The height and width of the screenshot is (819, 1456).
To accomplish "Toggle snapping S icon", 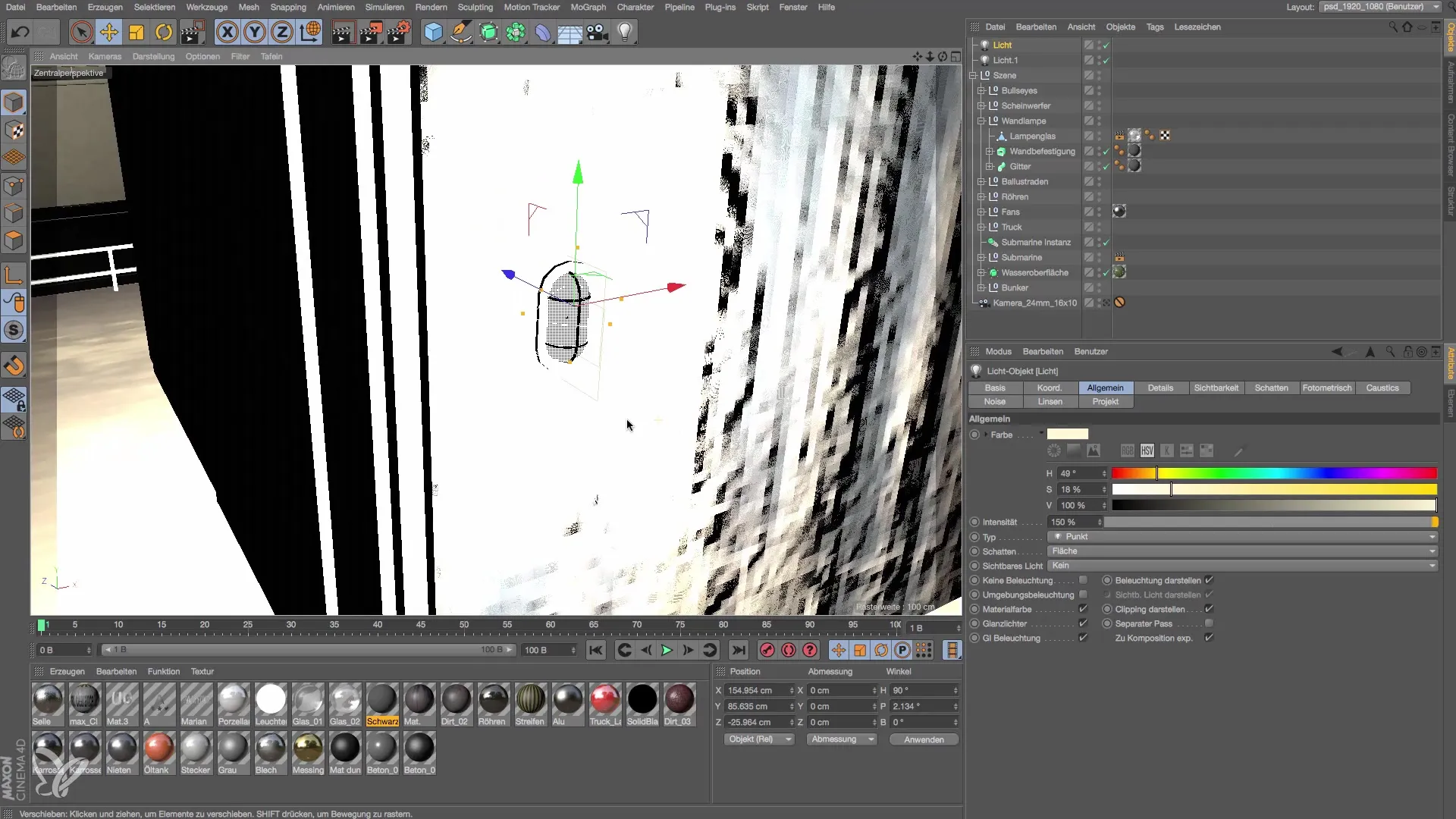I will [14, 331].
